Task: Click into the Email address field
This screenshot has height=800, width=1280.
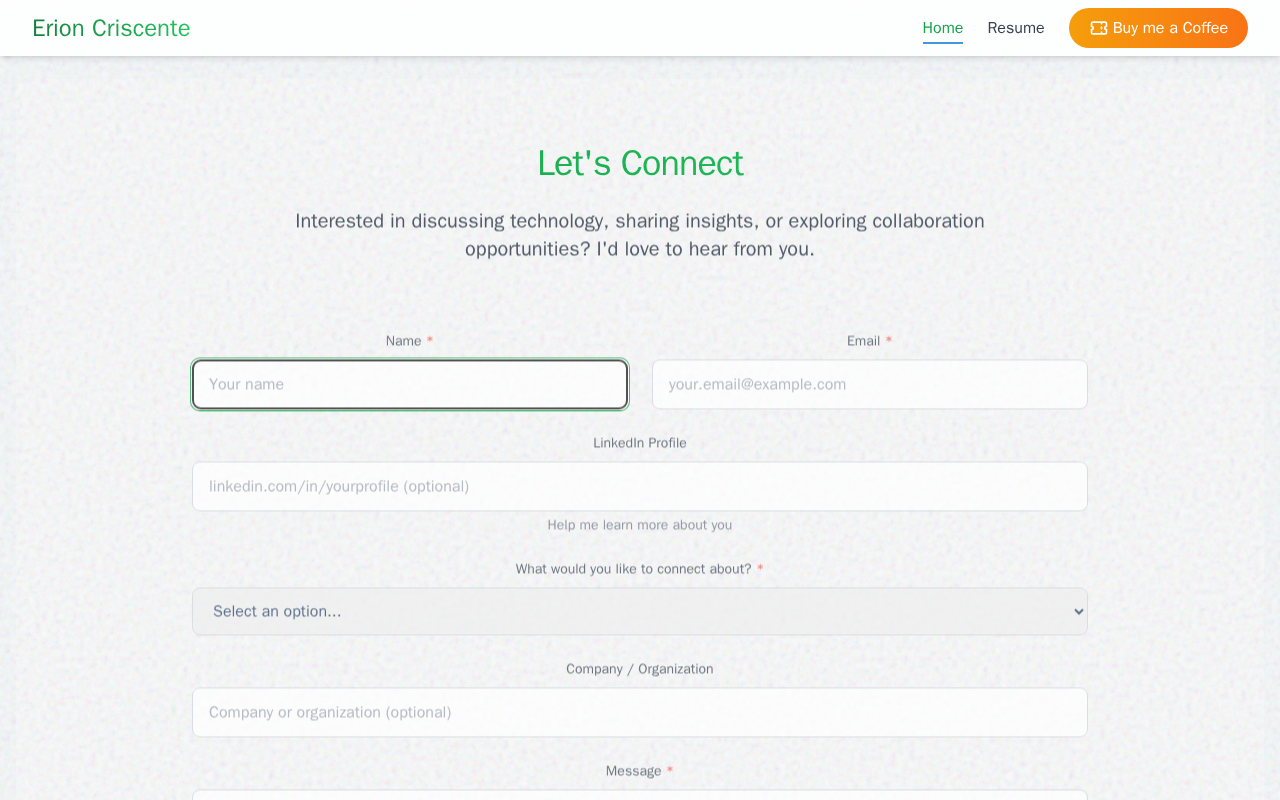Action: (869, 384)
